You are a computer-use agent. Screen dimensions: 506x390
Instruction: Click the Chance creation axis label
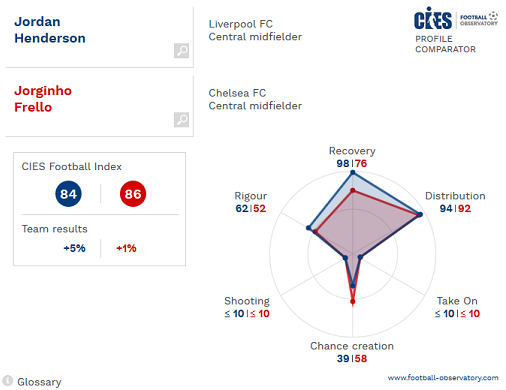pos(352,346)
